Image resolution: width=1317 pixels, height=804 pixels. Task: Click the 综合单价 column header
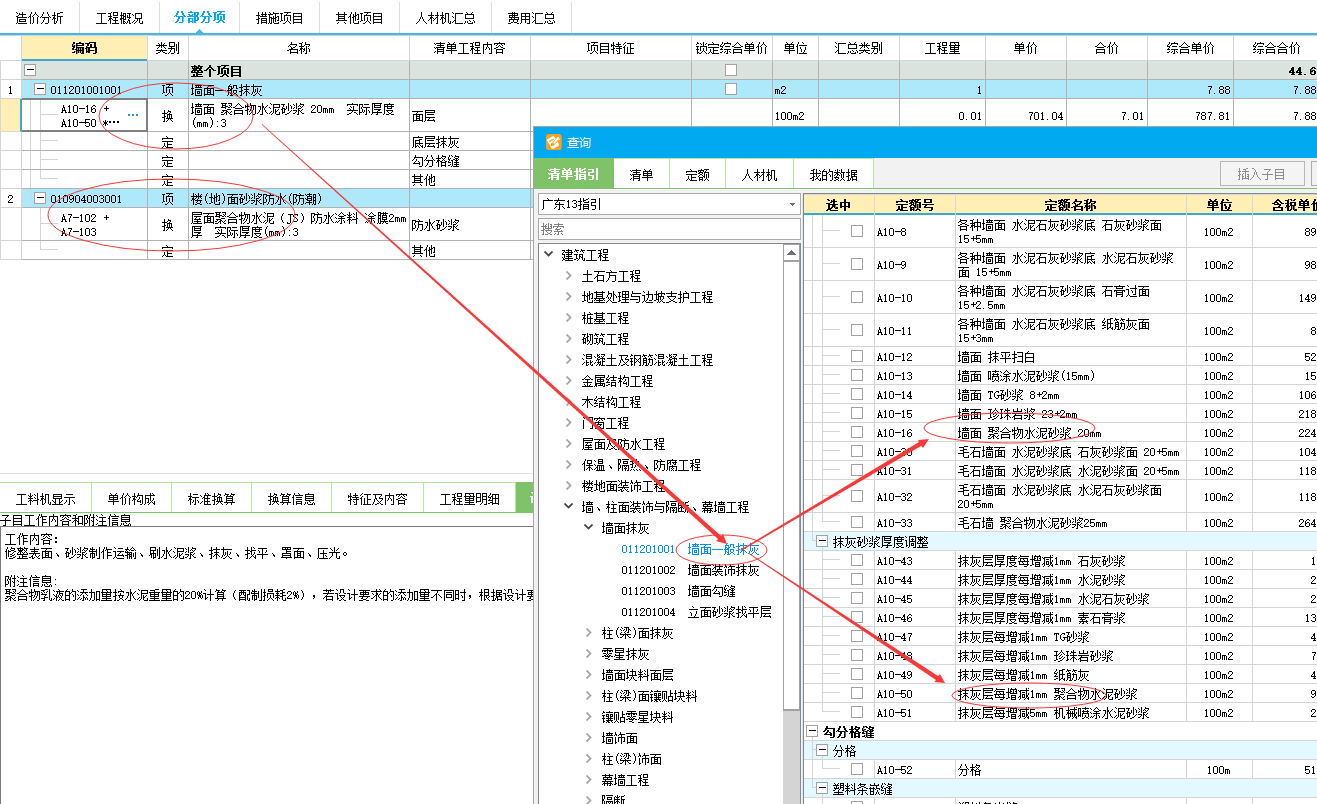click(1191, 47)
